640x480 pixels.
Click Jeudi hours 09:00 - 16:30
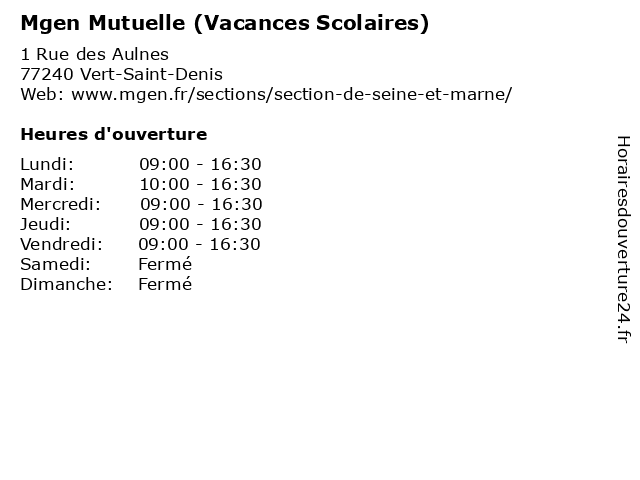pyautogui.click(x=200, y=224)
